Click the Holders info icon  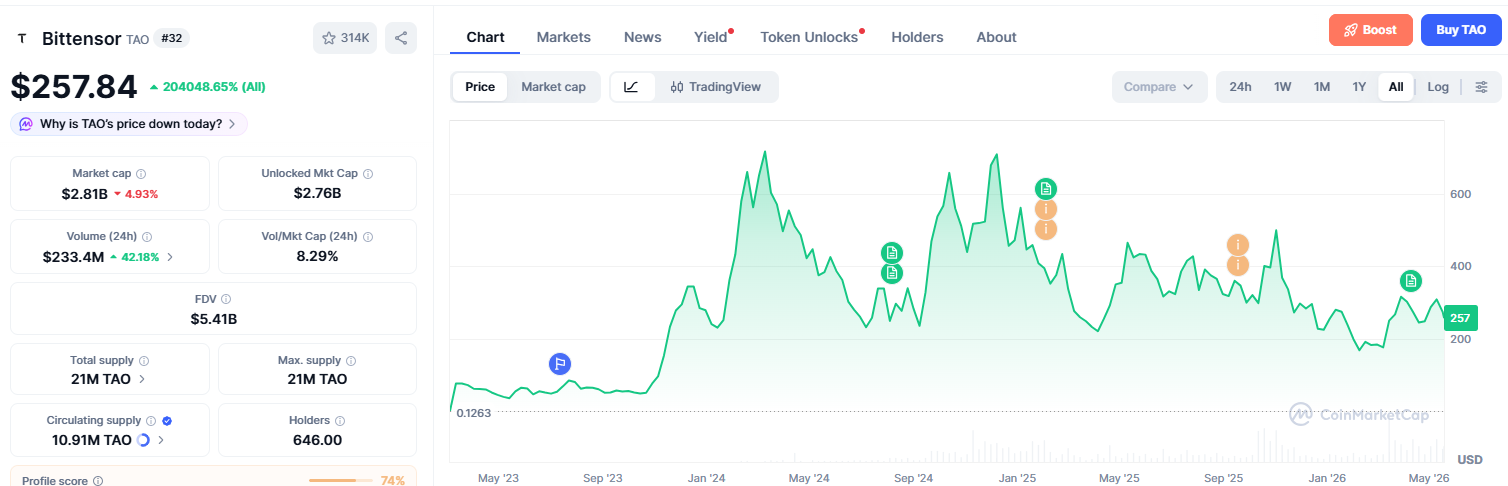[x=340, y=421]
